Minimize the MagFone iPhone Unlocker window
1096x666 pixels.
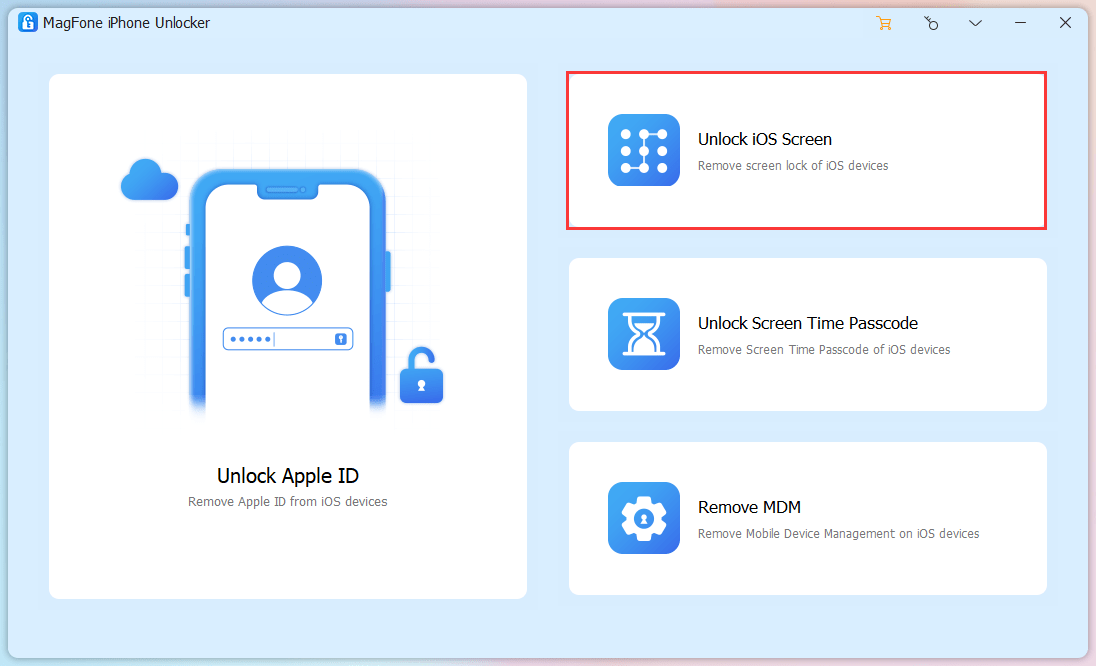1020,23
